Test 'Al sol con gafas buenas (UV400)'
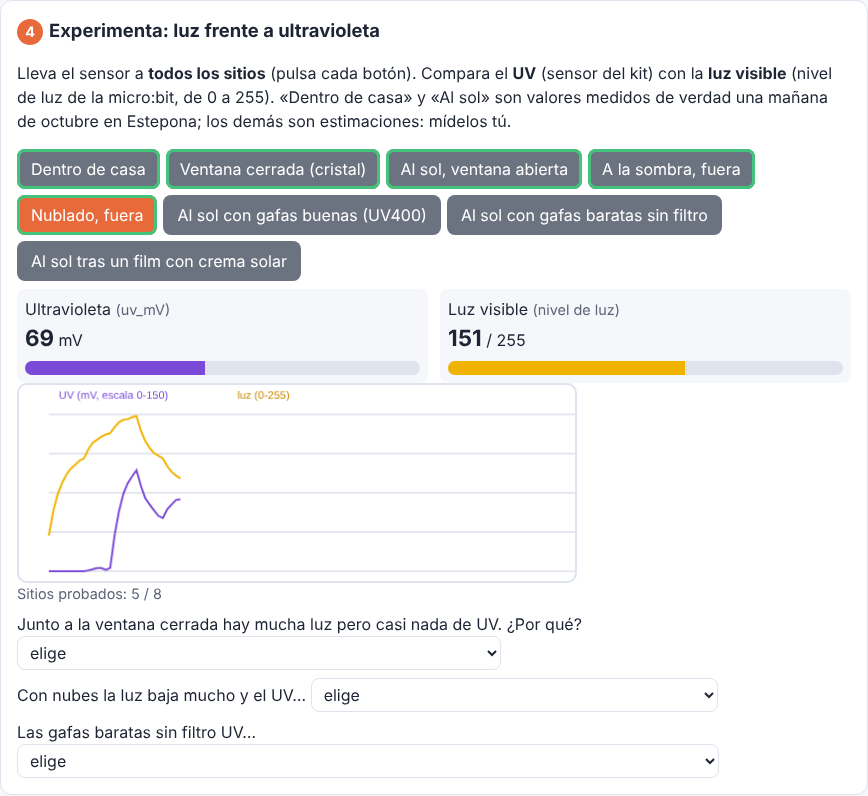Screen dimensions: 868x796 point(302,215)
